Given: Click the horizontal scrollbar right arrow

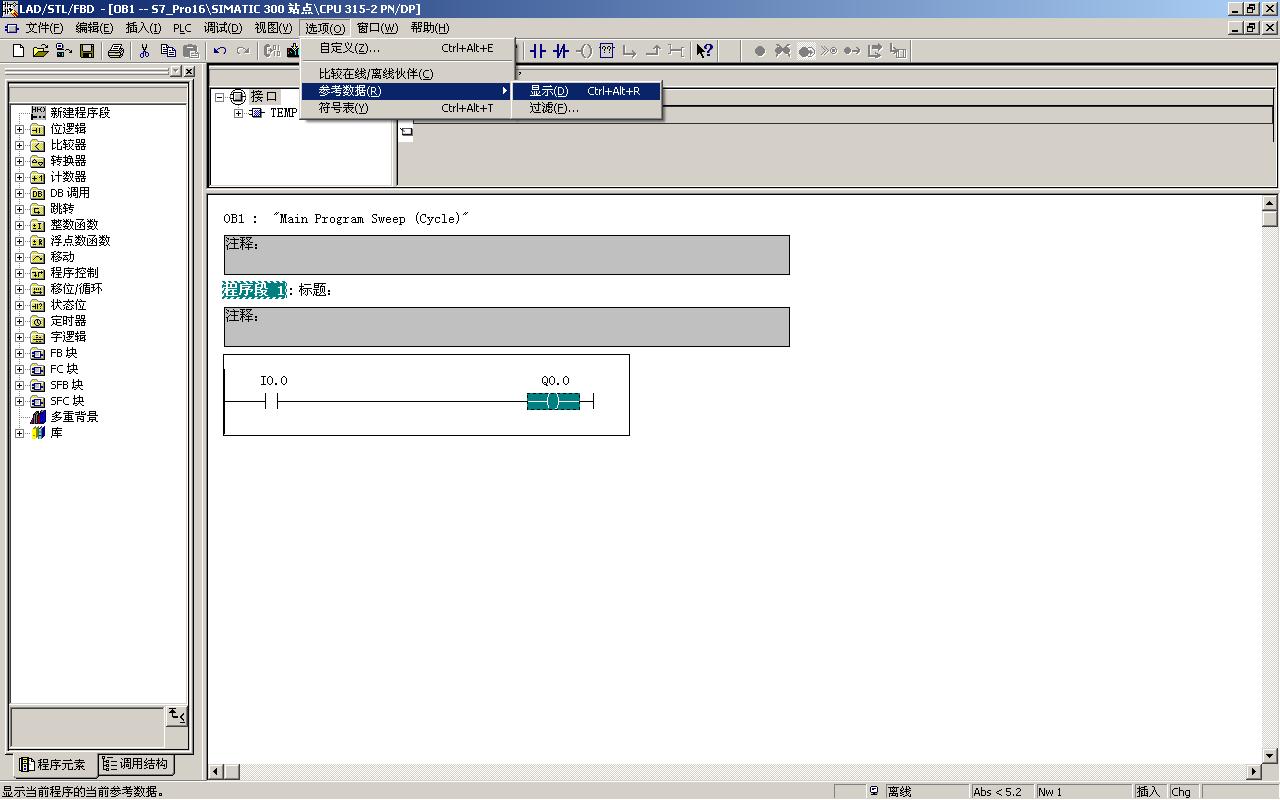Looking at the screenshot, I should 1255,771.
